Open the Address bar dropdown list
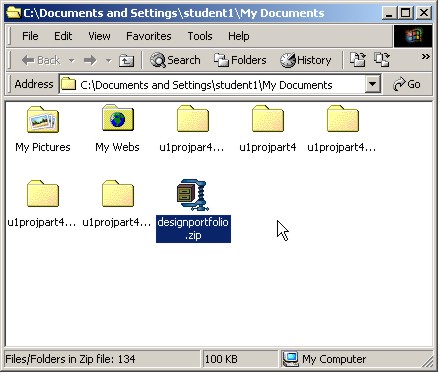This screenshot has height=372, width=438. tap(373, 84)
